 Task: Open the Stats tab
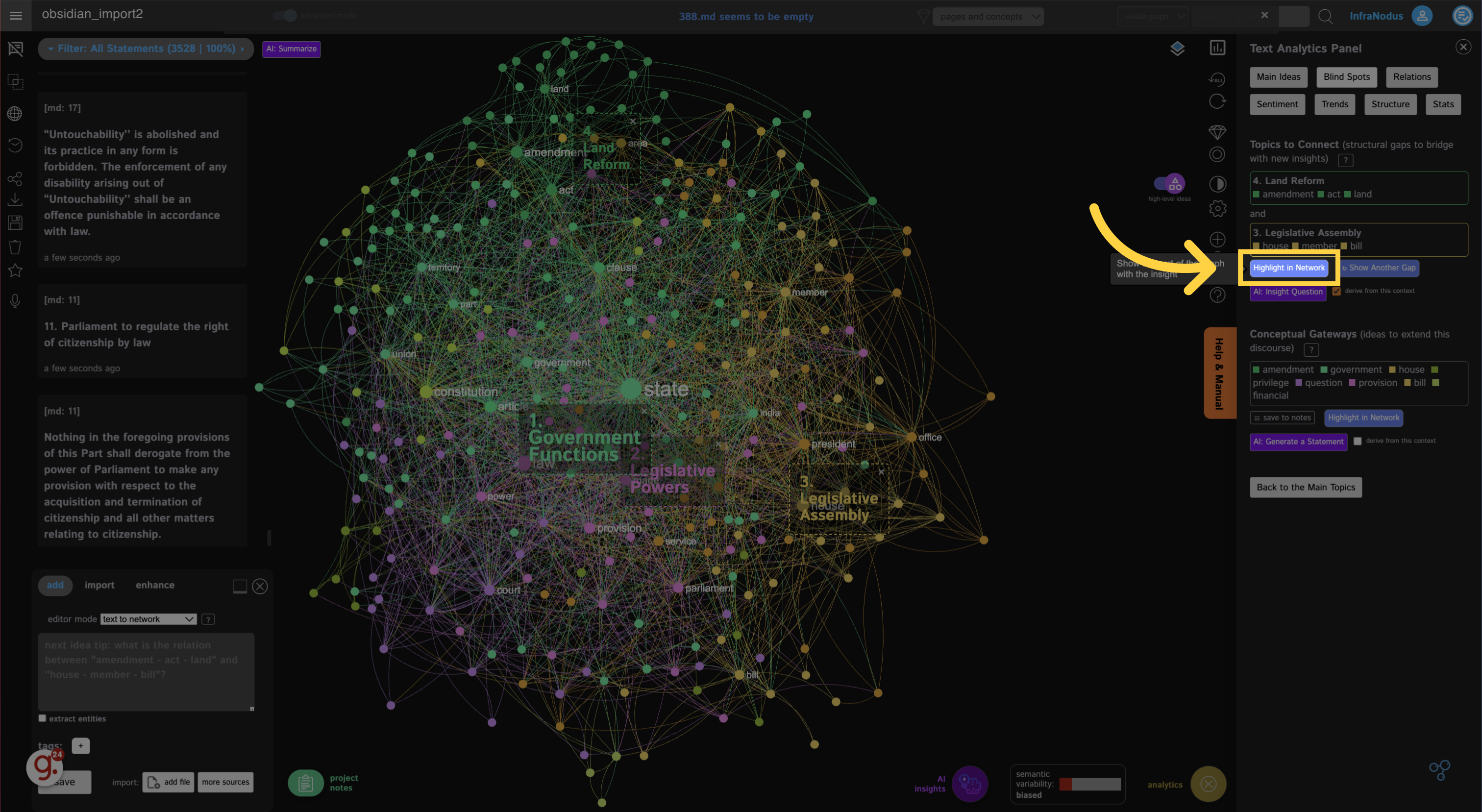coord(1443,105)
